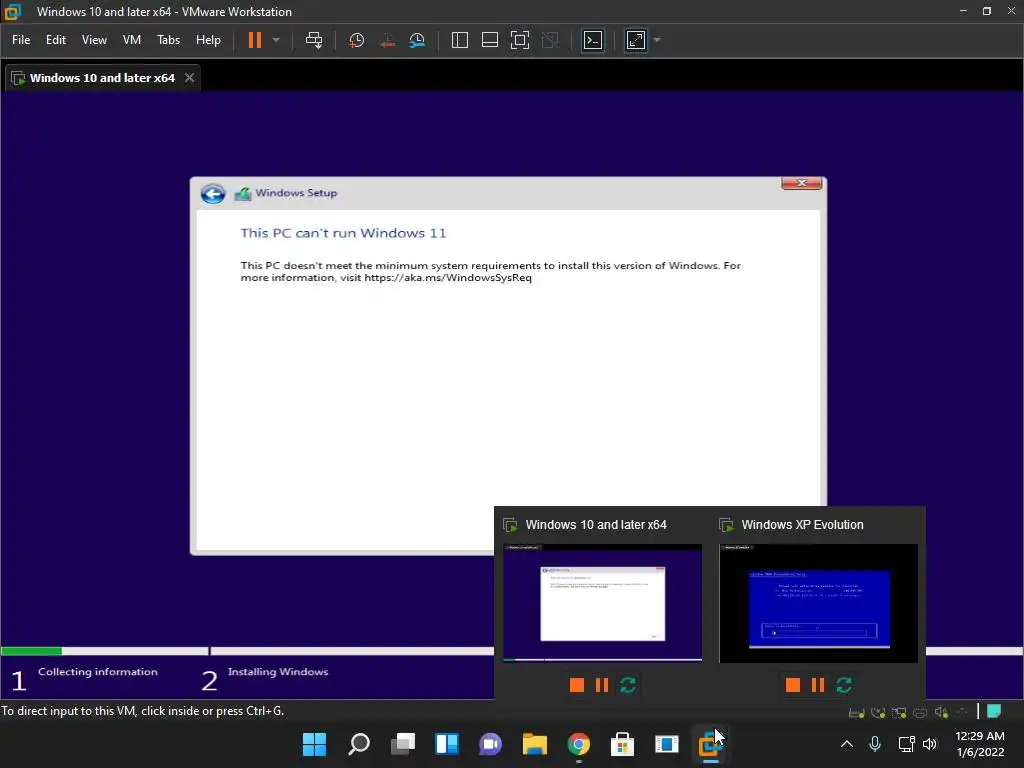The width and height of the screenshot is (1024, 768).
Task: Click the Unity mode toolbar icon
Action: [551, 40]
